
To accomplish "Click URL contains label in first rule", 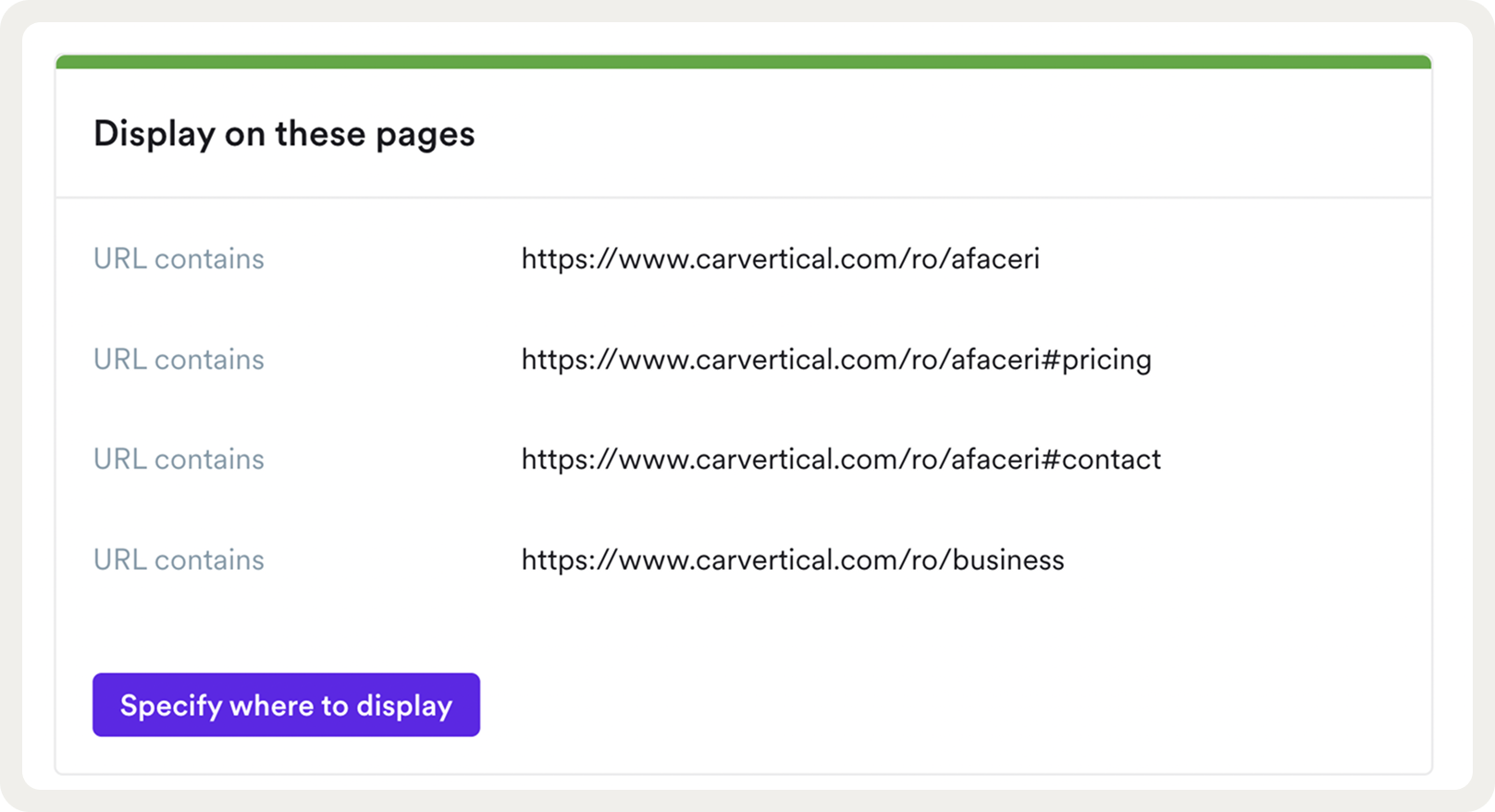I will 179,259.
